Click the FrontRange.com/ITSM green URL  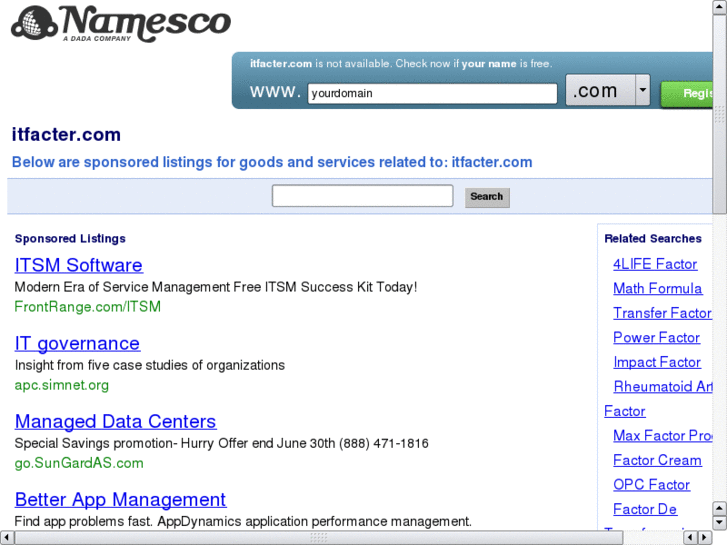(x=87, y=307)
